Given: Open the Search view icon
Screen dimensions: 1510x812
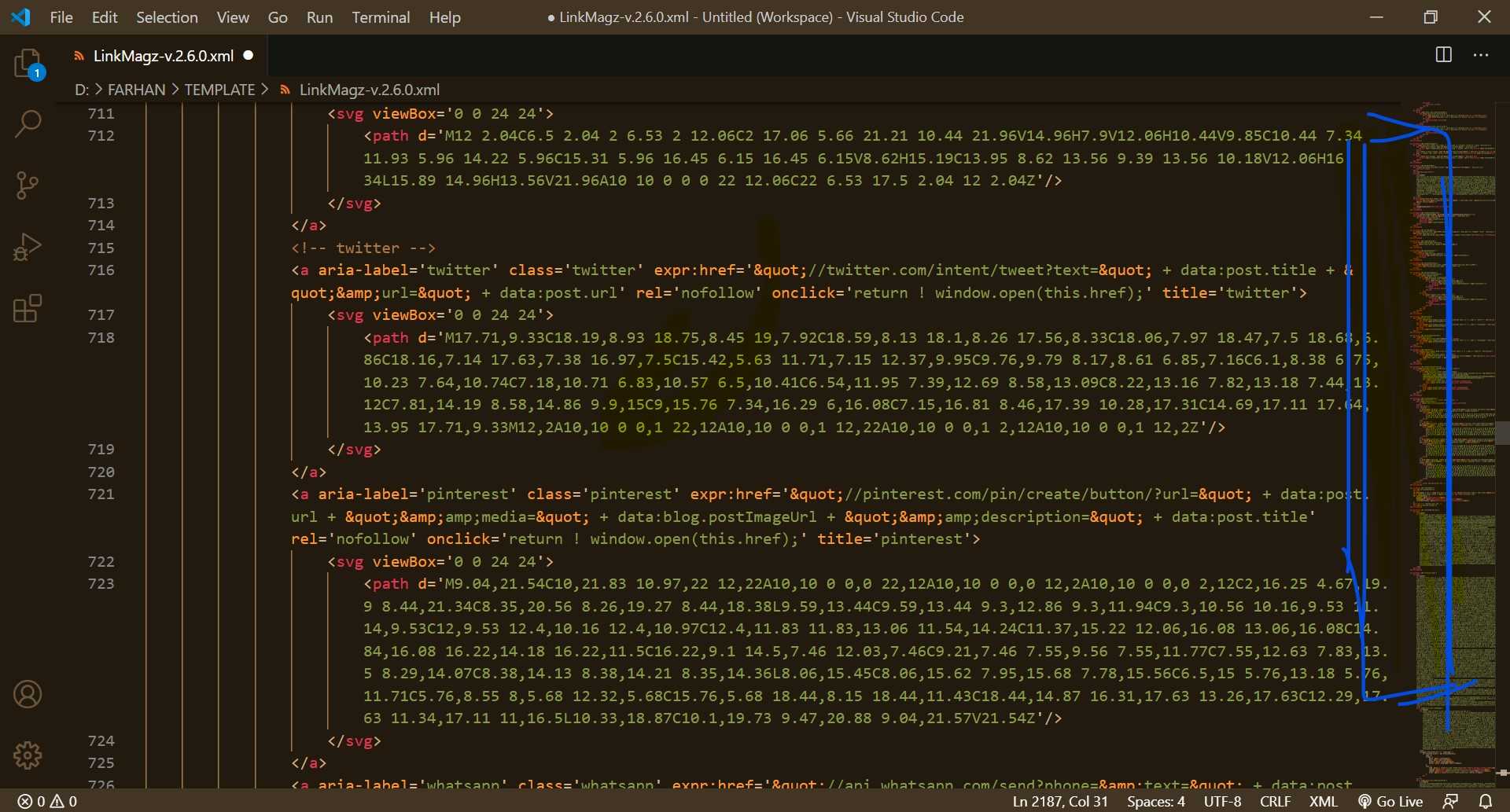Looking at the screenshot, I should click(28, 124).
